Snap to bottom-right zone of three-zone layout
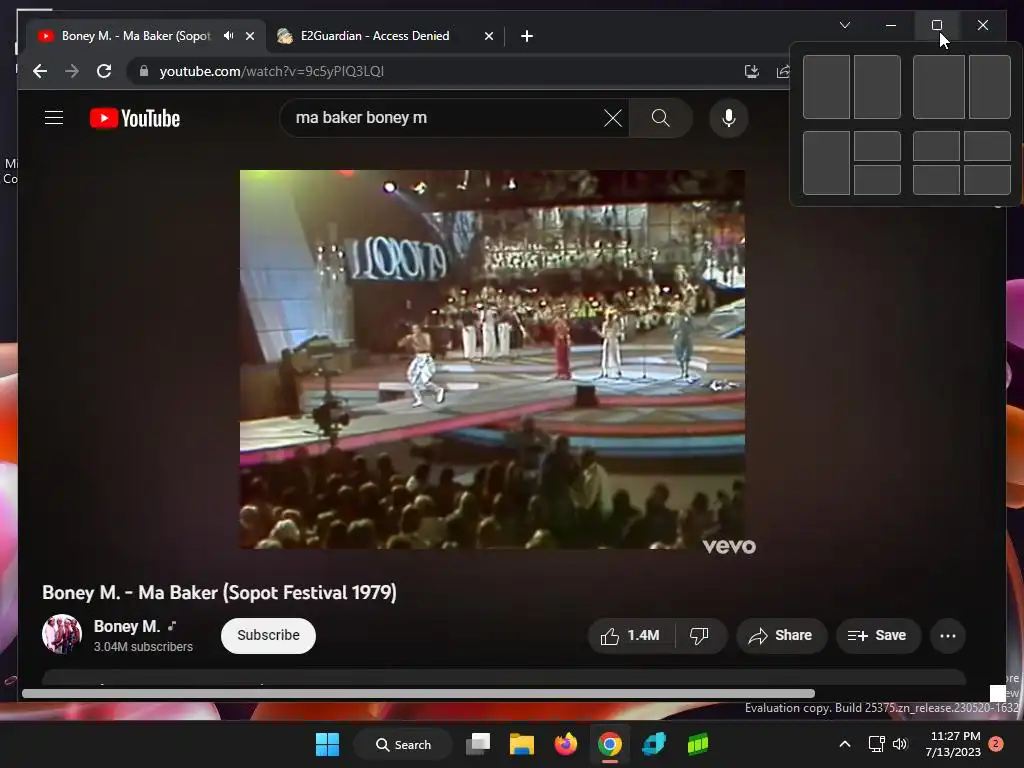The height and width of the screenshot is (768, 1024). [x=877, y=180]
